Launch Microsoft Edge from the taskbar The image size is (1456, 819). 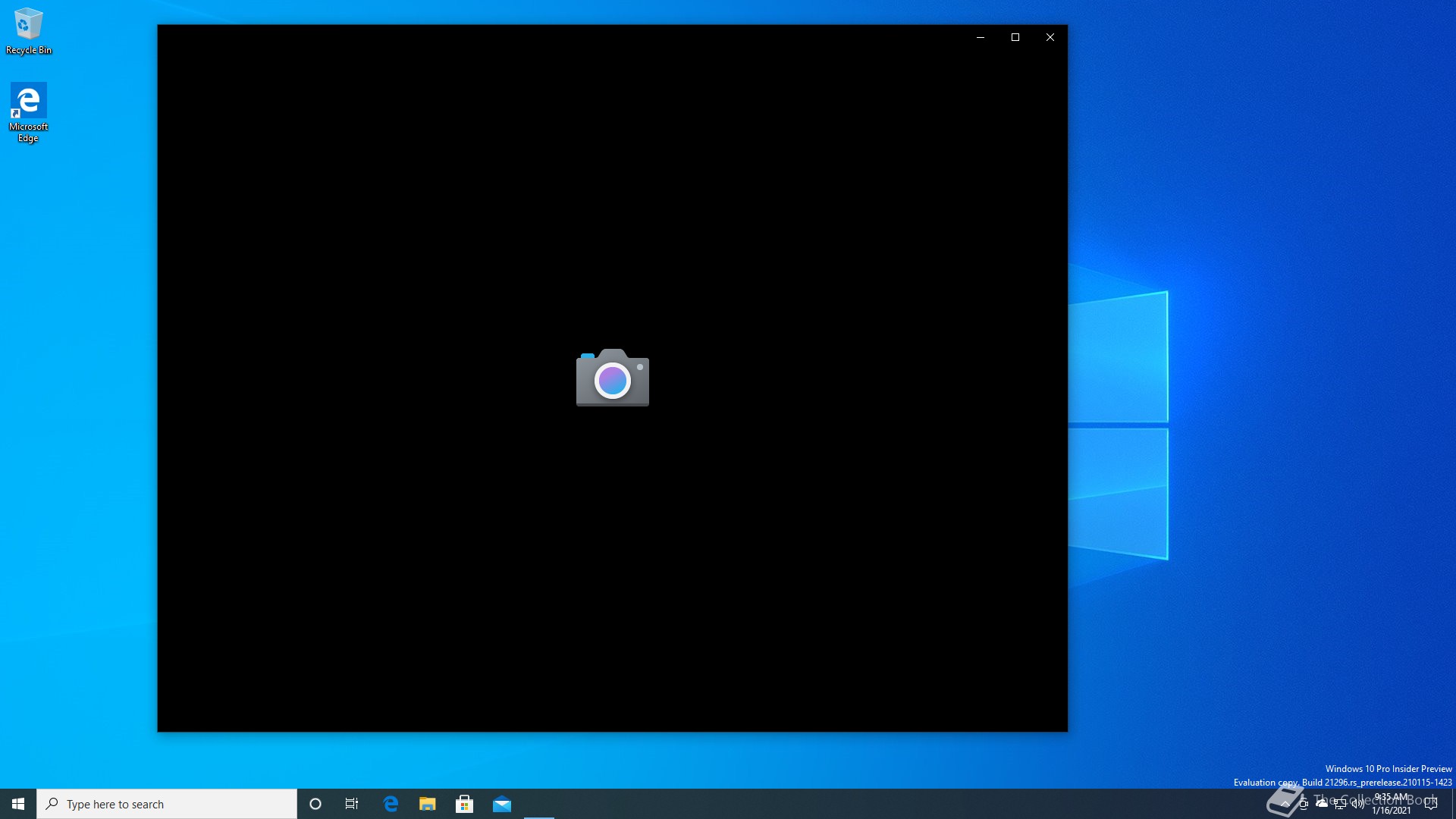click(391, 804)
